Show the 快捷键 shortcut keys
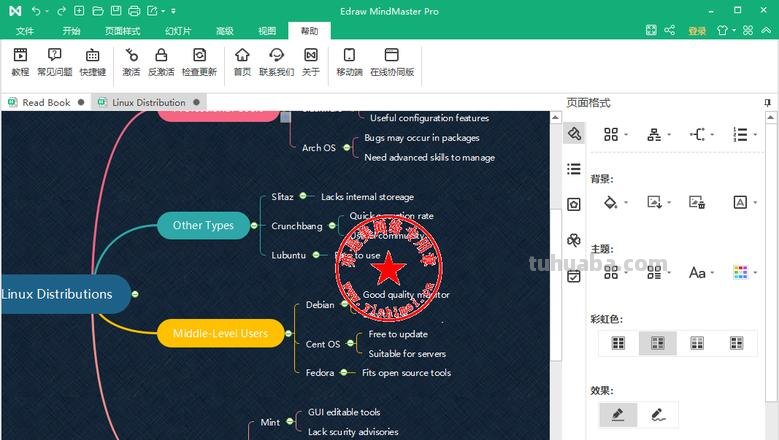The width and height of the screenshot is (779, 440). coord(93,62)
